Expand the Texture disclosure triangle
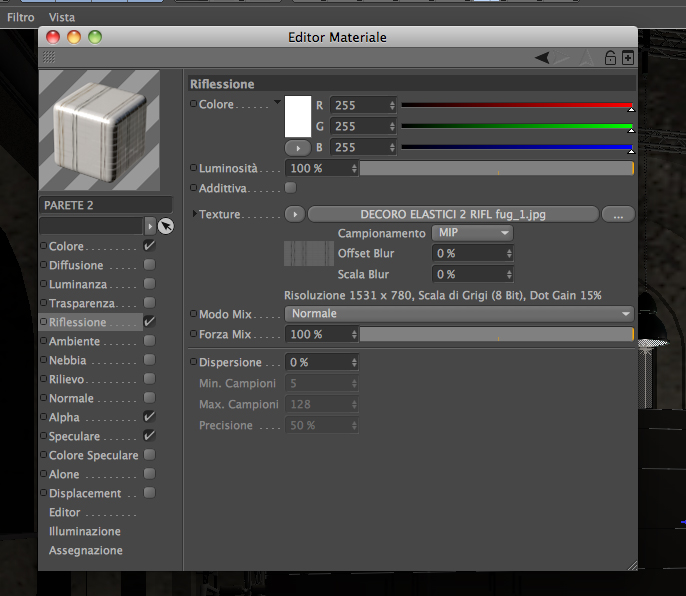The height and width of the screenshot is (596, 686). [x=195, y=214]
